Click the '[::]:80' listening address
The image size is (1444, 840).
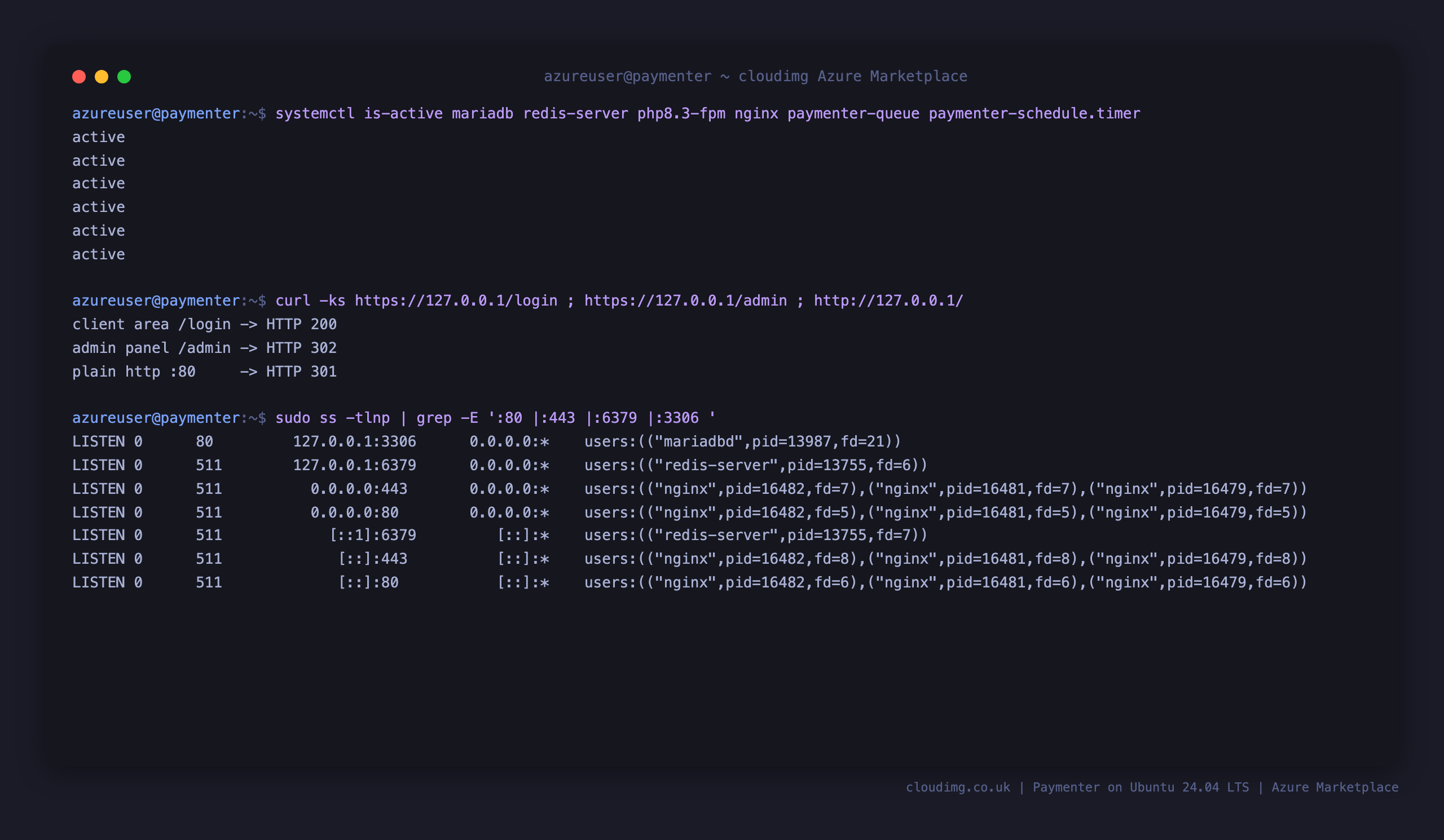pos(368,582)
